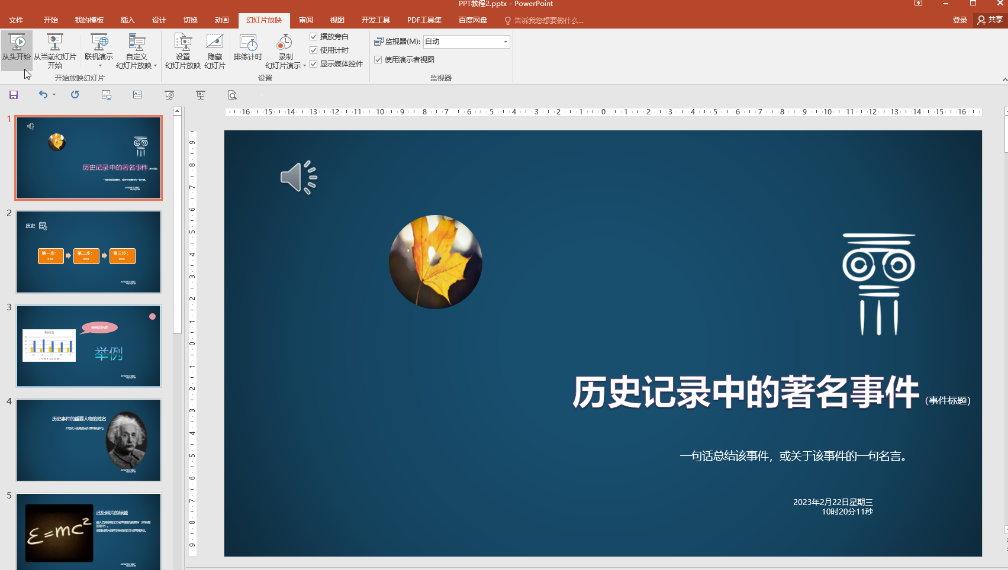Image resolution: width=1008 pixels, height=570 pixels.
Task: Switch to the 设计 ribbon tab
Action: [x=159, y=20]
